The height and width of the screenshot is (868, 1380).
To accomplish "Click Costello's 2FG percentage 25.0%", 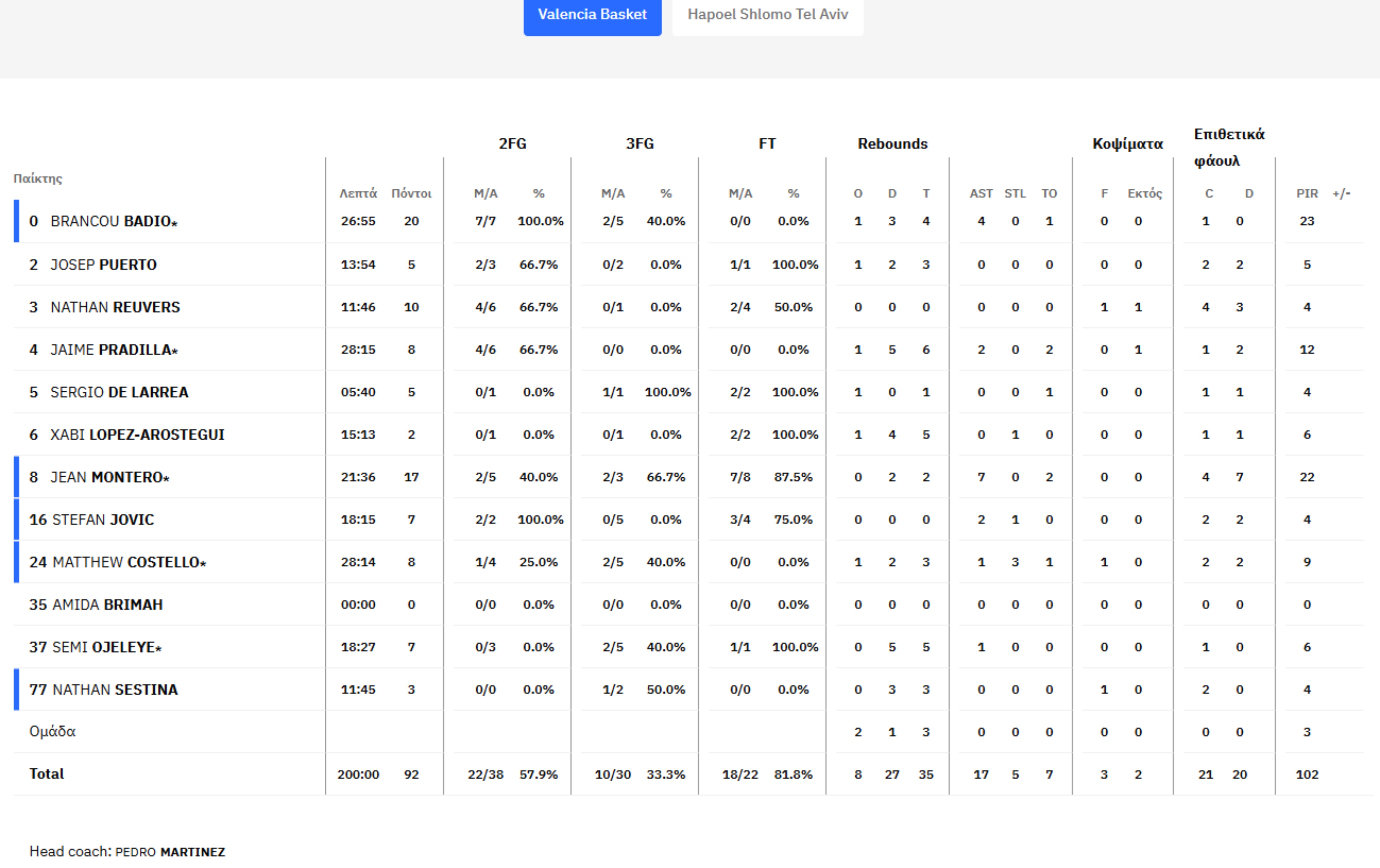I will [x=539, y=562].
